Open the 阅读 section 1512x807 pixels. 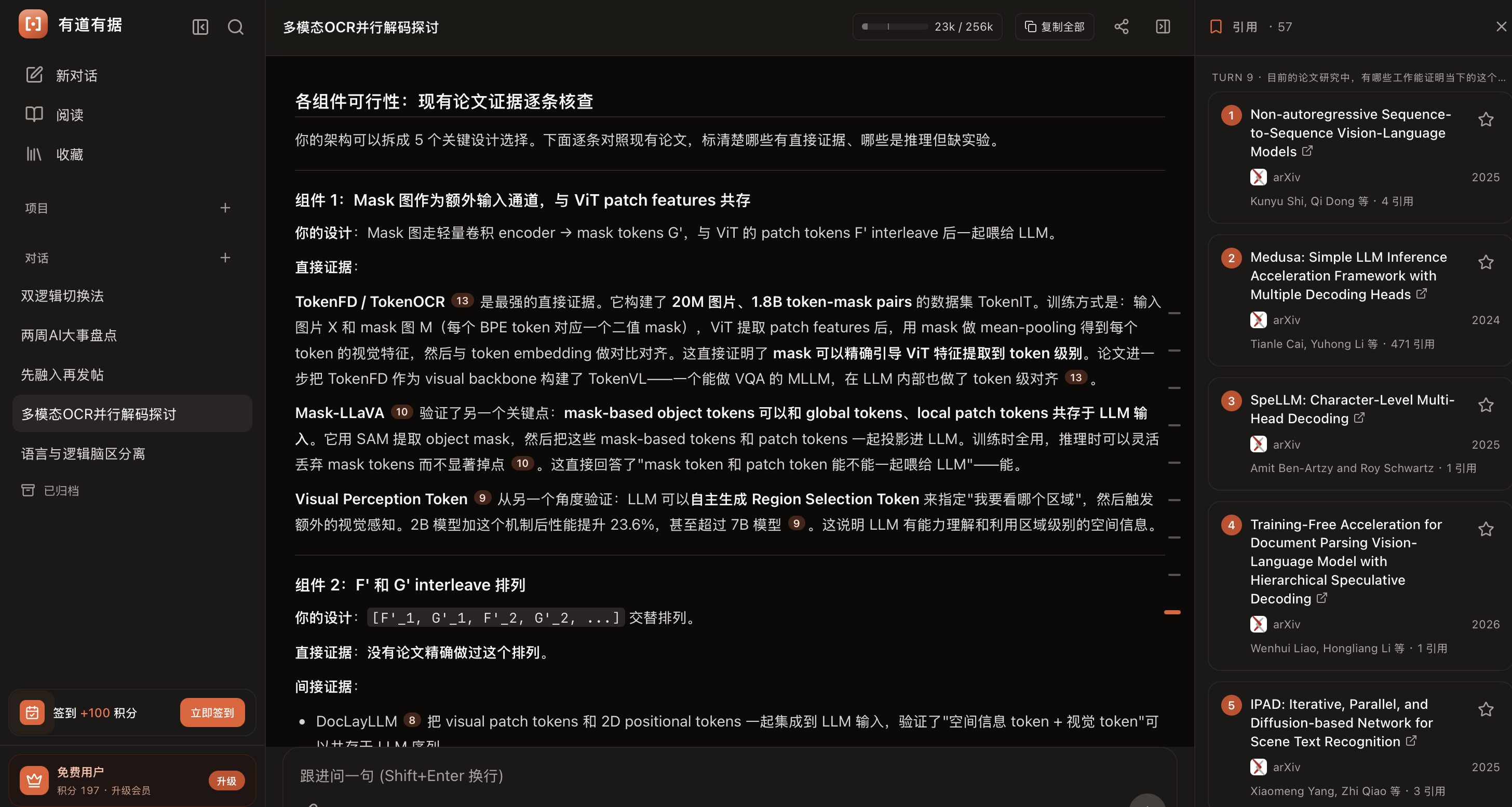pos(55,114)
